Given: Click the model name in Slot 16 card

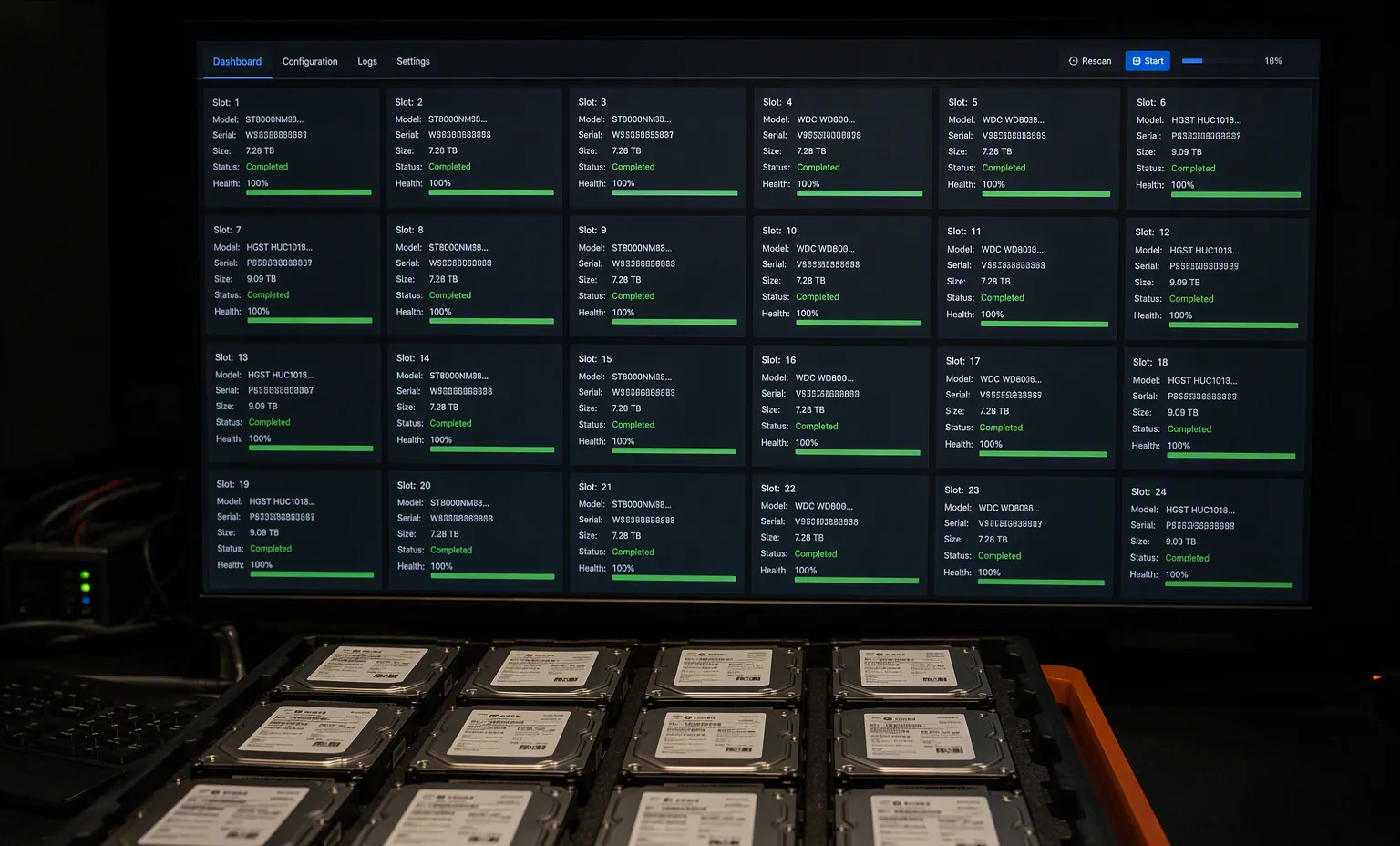Looking at the screenshot, I should [825, 378].
